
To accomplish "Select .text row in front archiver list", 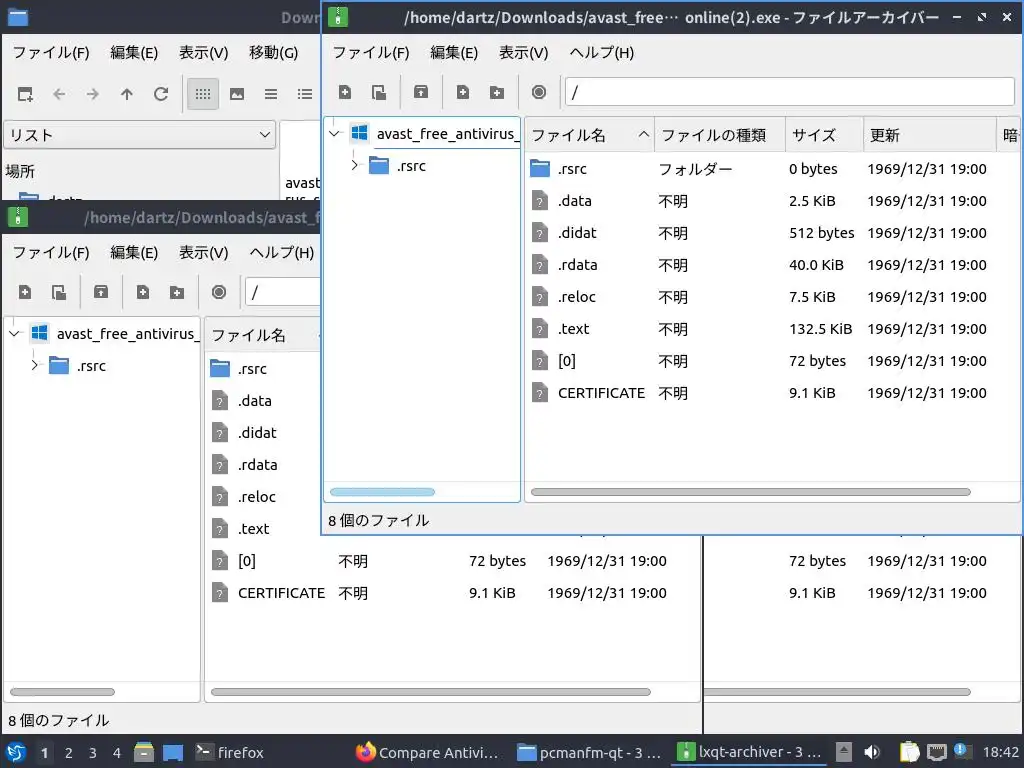I will click(x=771, y=329).
